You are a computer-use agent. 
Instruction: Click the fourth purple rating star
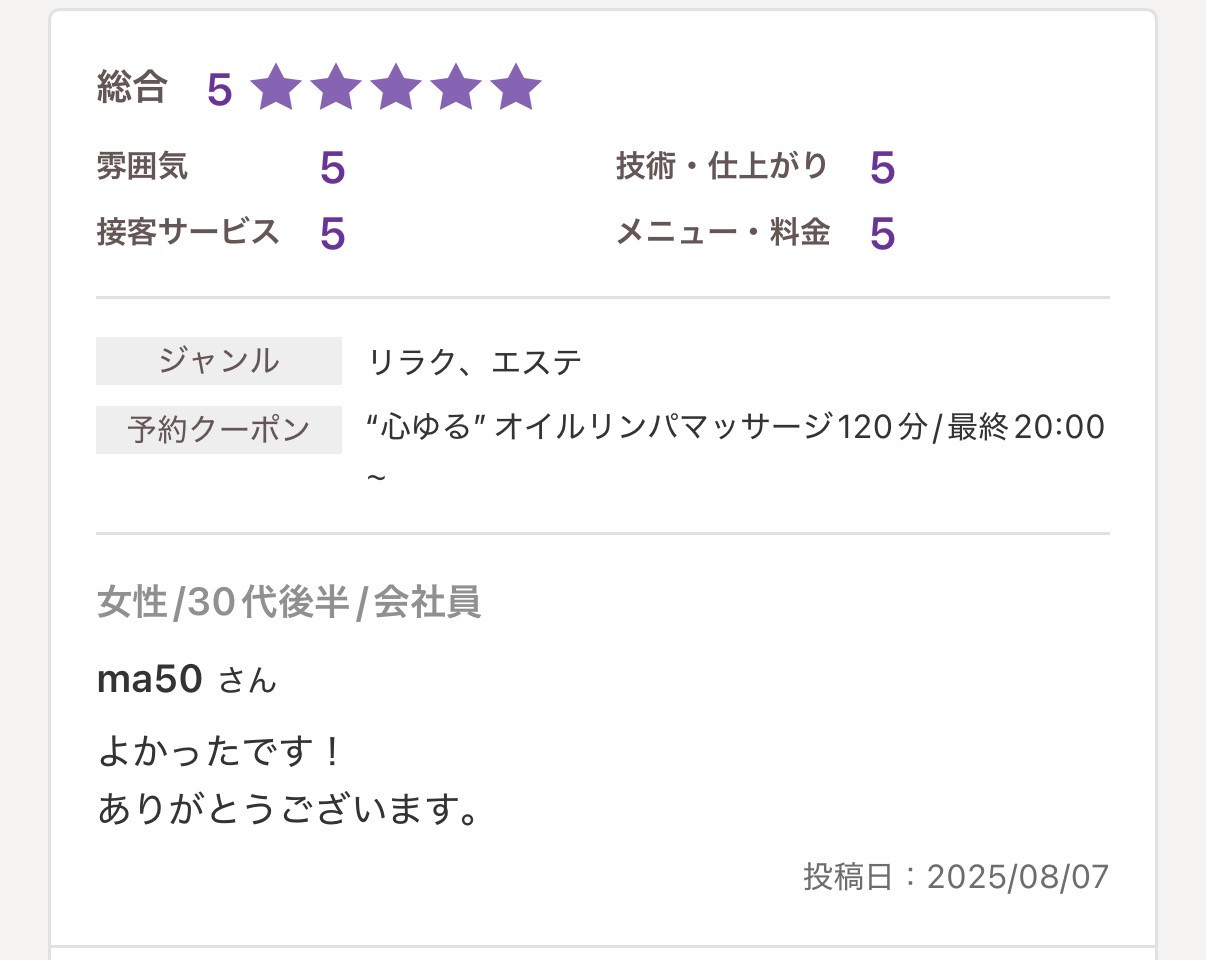pos(455,88)
